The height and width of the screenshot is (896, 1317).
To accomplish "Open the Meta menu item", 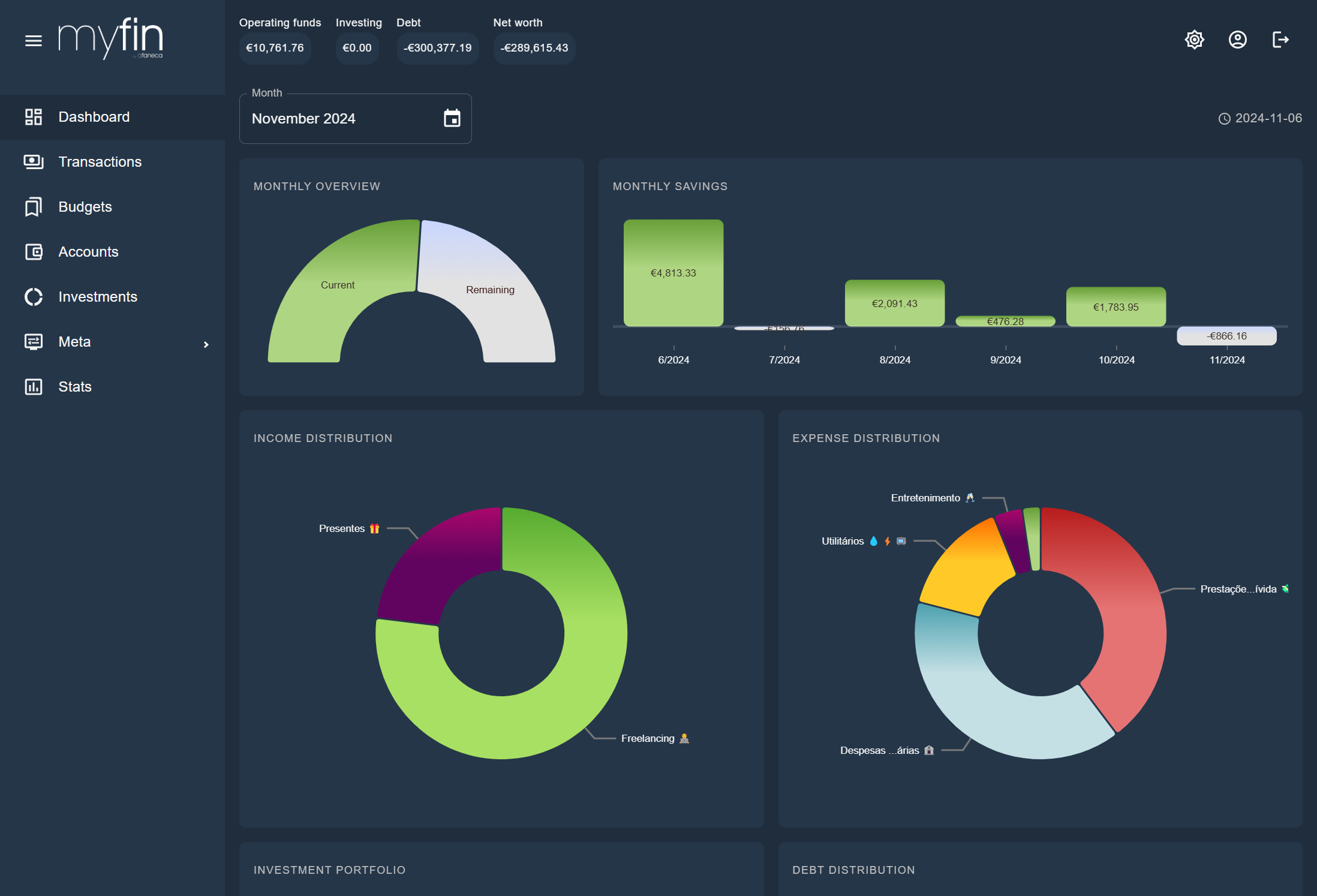I will click(75, 342).
